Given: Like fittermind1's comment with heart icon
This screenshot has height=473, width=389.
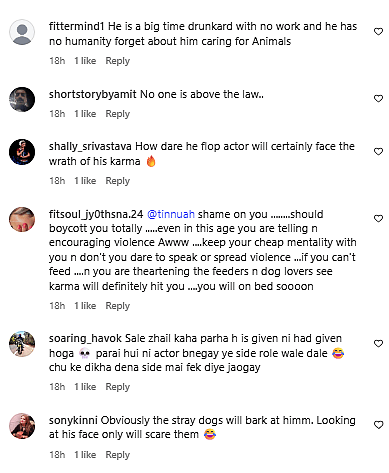Looking at the screenshot, I should point(378,32).
